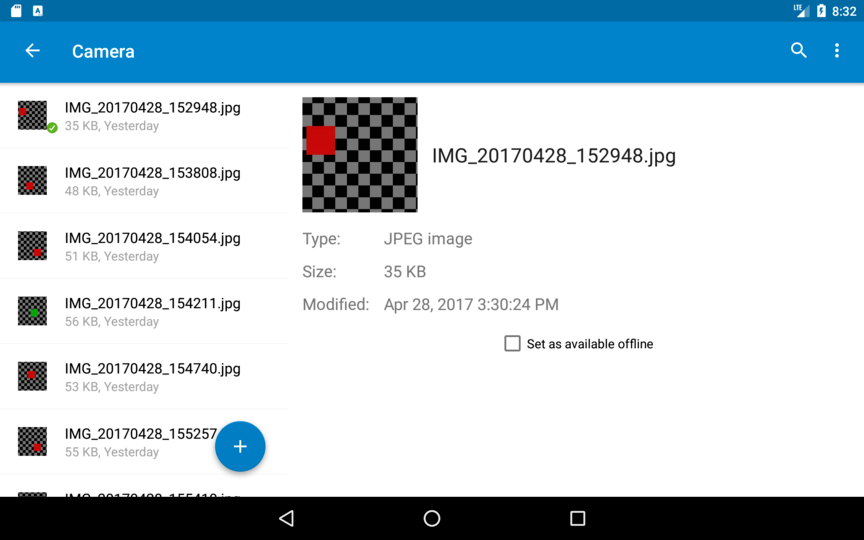Tap the Android home circle button
Viewport: 864px width, 540px height.
coord(432,518)
